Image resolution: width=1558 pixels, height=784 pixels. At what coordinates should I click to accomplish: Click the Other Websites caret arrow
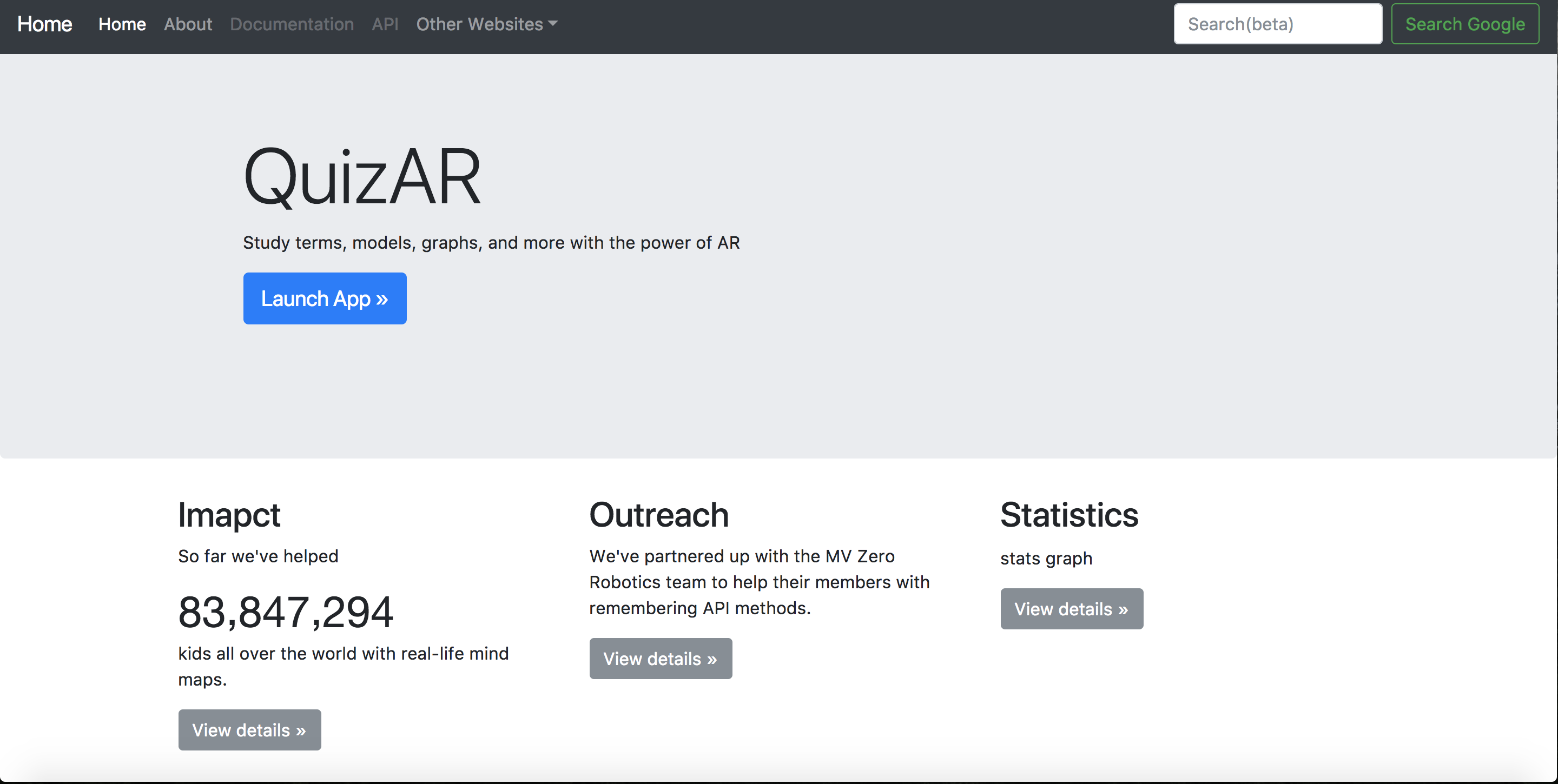point(553,24)
